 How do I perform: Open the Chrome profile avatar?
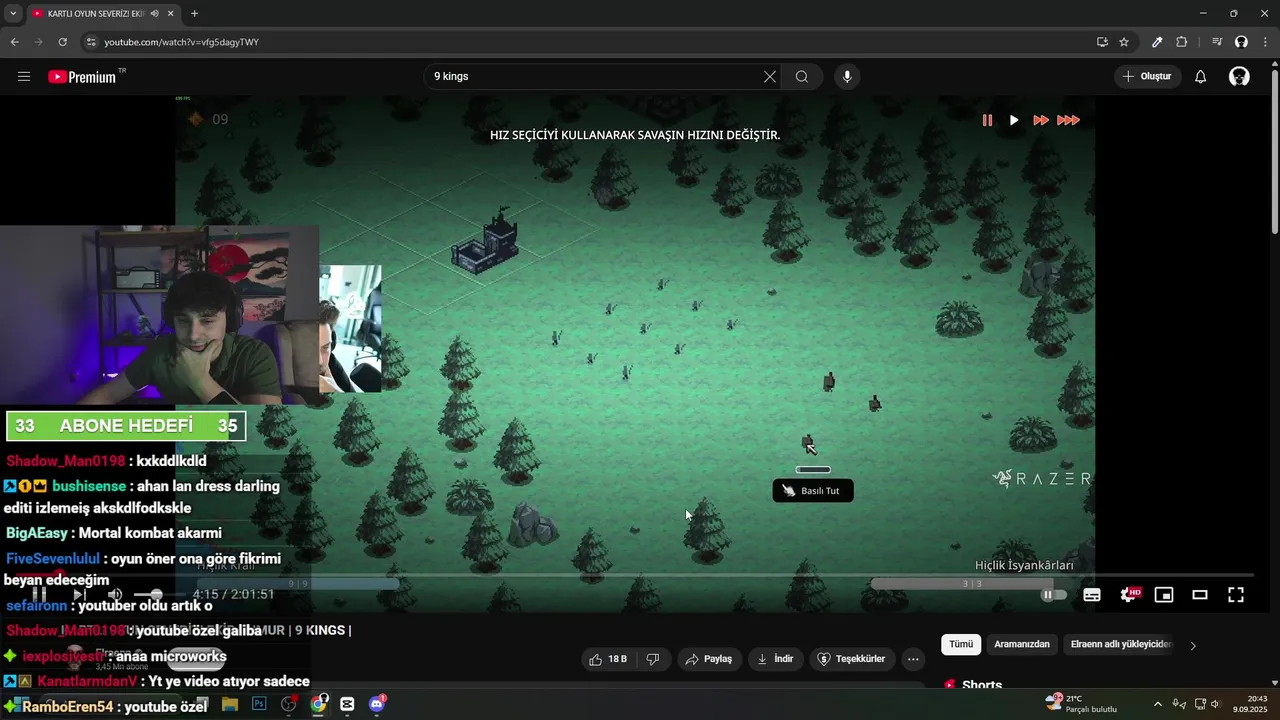pos(1241,42)
